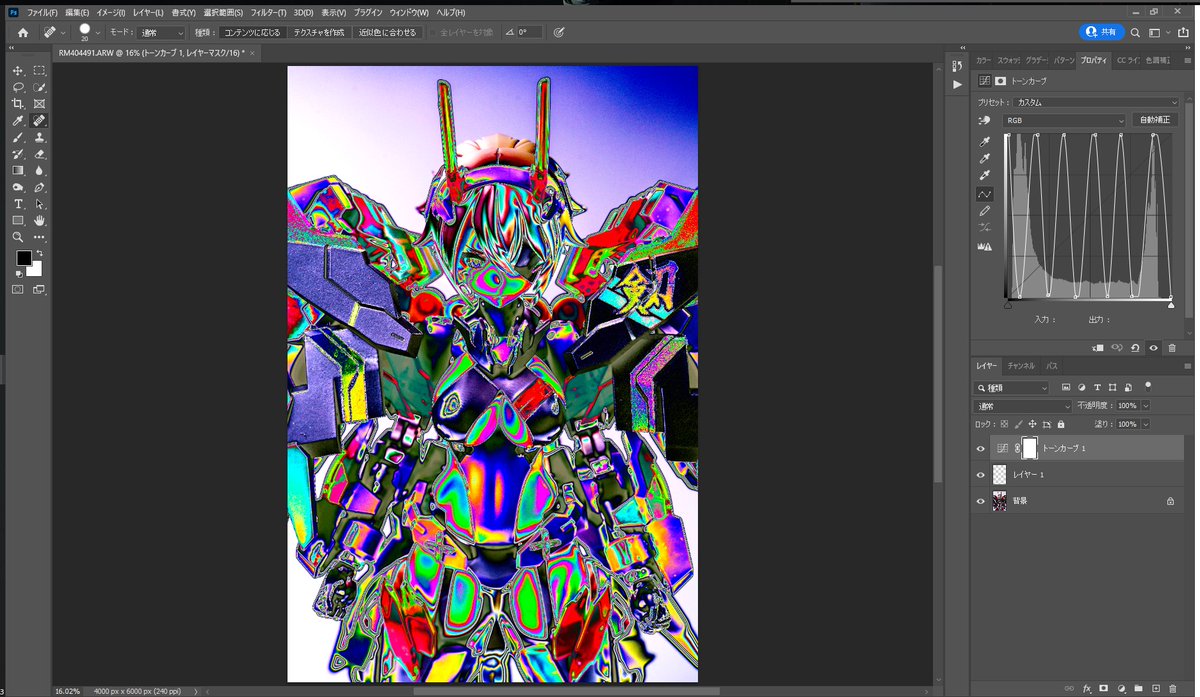Hide the レイヤー 1 layer
Screen dimensions: 1200x697
(x=981, y=475)
